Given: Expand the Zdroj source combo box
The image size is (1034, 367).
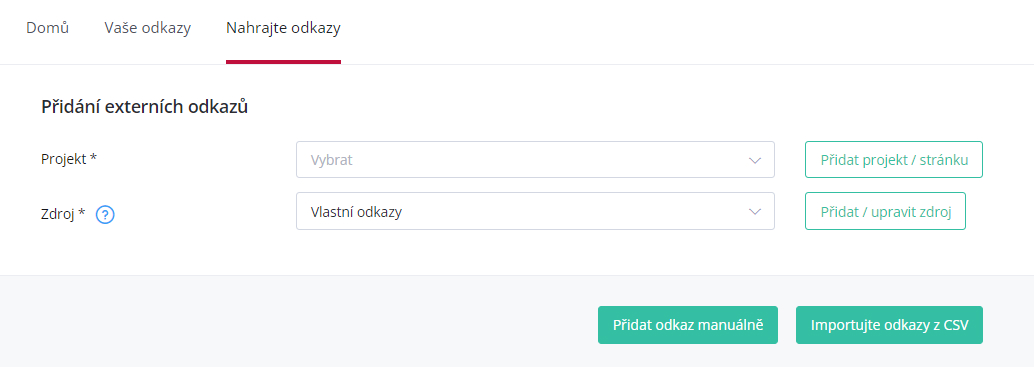Looking at the screenshot, I should [535, 211].
